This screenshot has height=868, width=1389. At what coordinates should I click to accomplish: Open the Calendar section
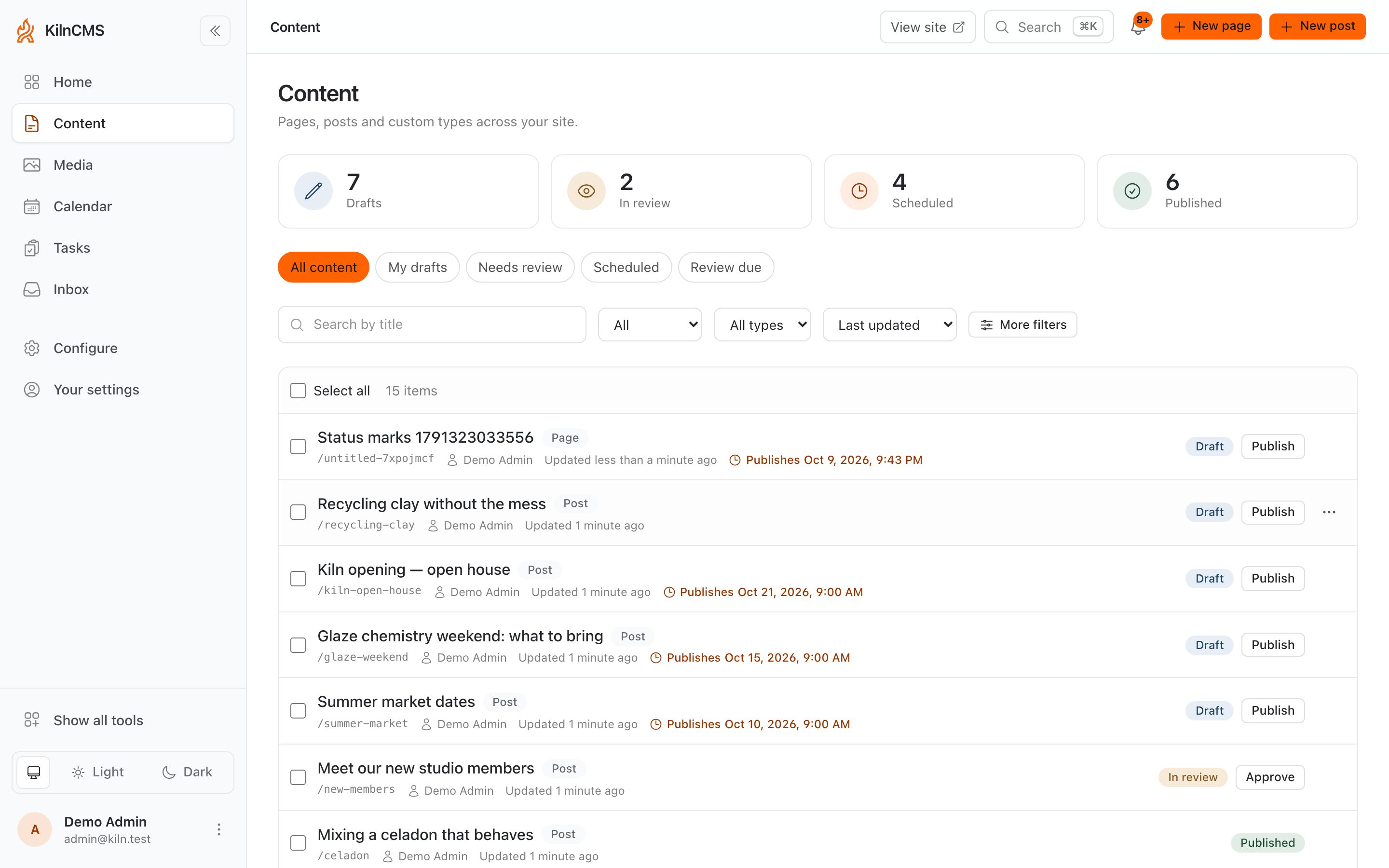[123, 206]
